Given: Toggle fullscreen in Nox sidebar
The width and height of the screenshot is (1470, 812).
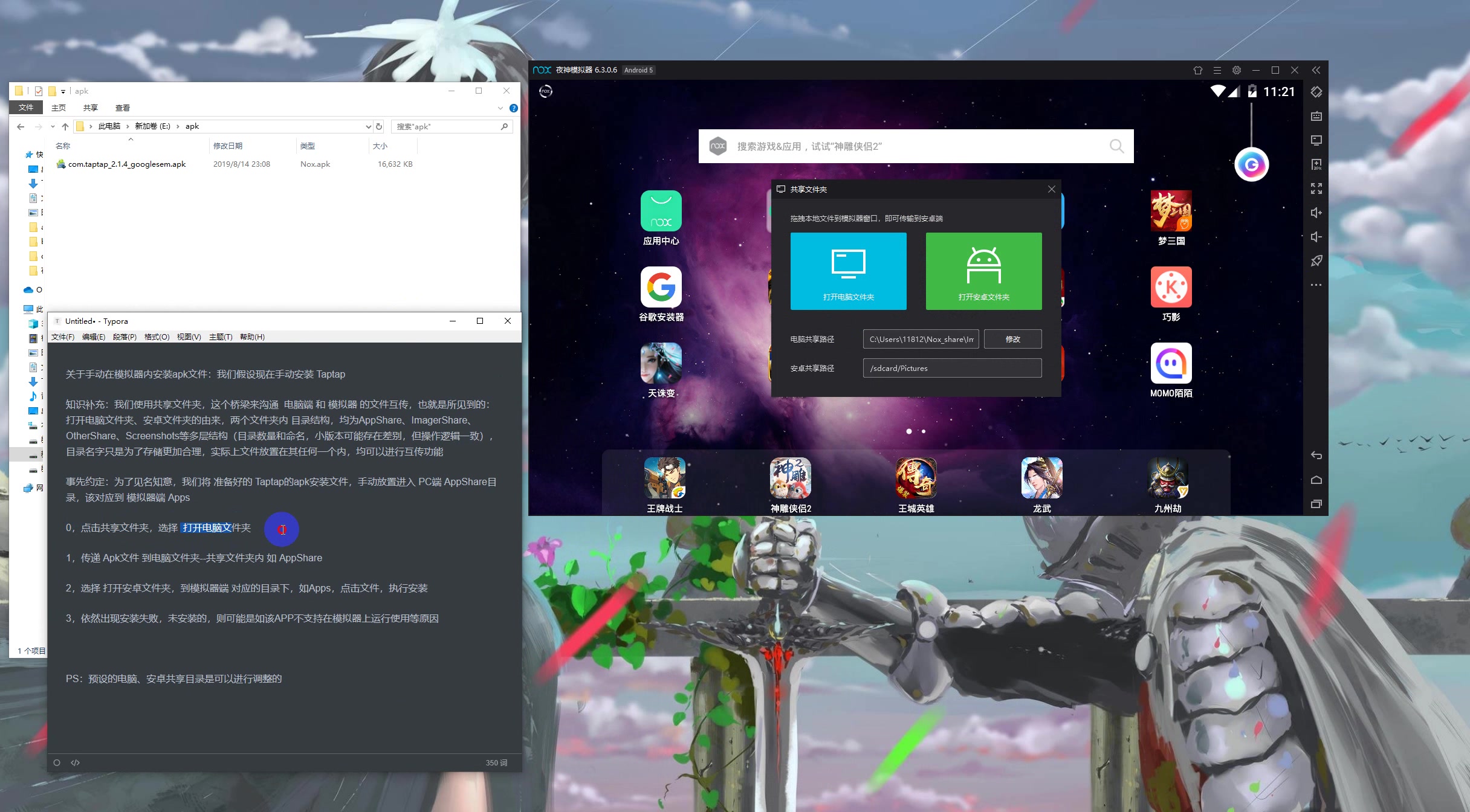Looking at the screenshot, I should tap(1316, 188).
